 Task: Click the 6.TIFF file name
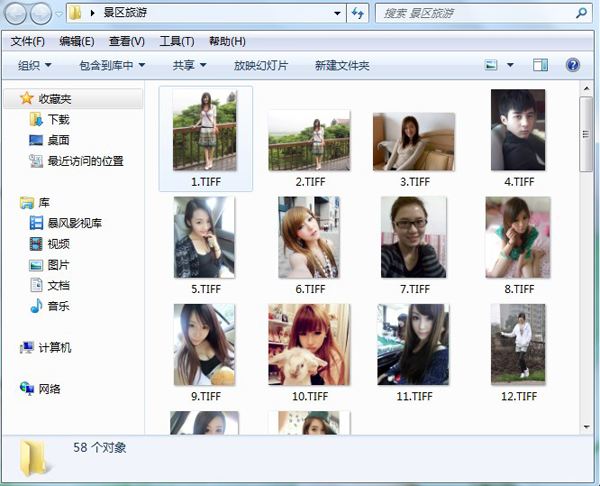(310, 289)
